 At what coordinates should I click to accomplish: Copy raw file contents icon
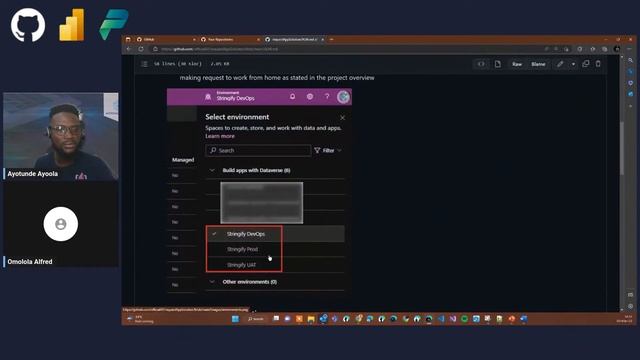[x=586, y=64]
